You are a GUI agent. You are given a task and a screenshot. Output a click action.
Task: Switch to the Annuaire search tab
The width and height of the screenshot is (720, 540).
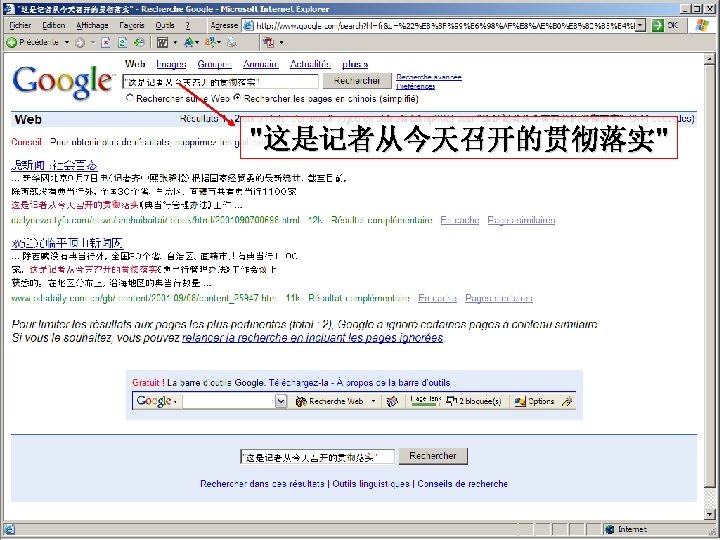click(x=261, y=64)
